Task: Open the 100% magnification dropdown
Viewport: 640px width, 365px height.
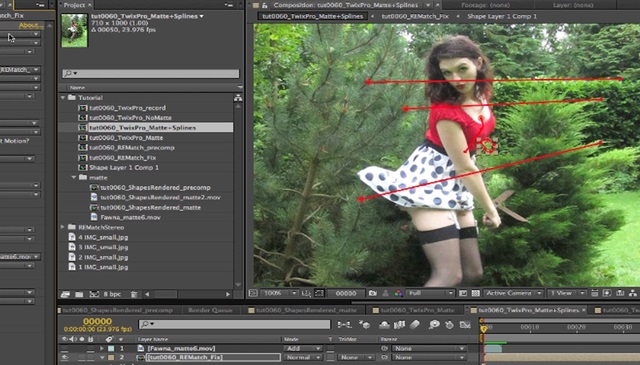Action: pos(280,293)
